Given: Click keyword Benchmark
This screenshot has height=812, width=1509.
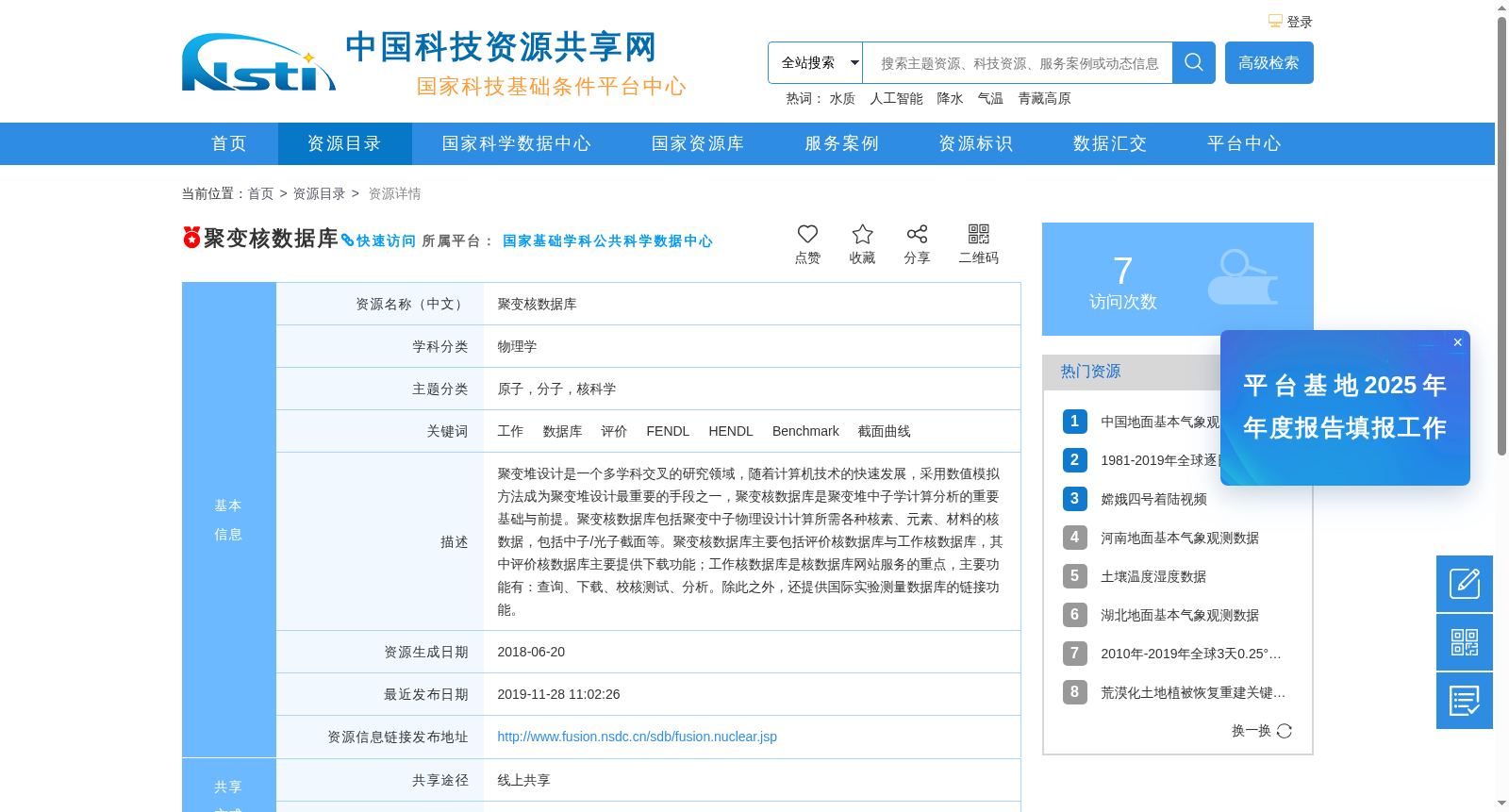Looking at the screenshot, I should (x=805, y=431).
